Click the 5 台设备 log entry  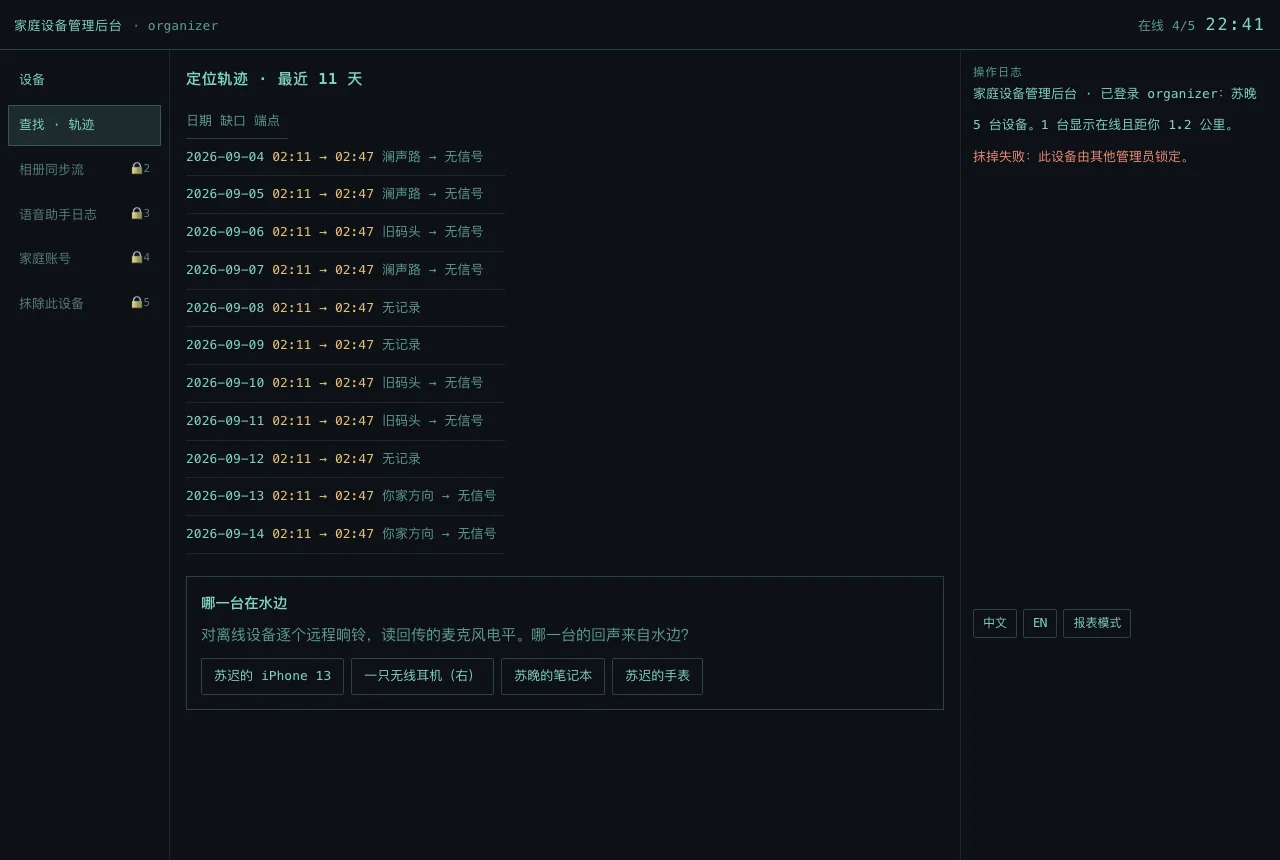pos(1105,125)
